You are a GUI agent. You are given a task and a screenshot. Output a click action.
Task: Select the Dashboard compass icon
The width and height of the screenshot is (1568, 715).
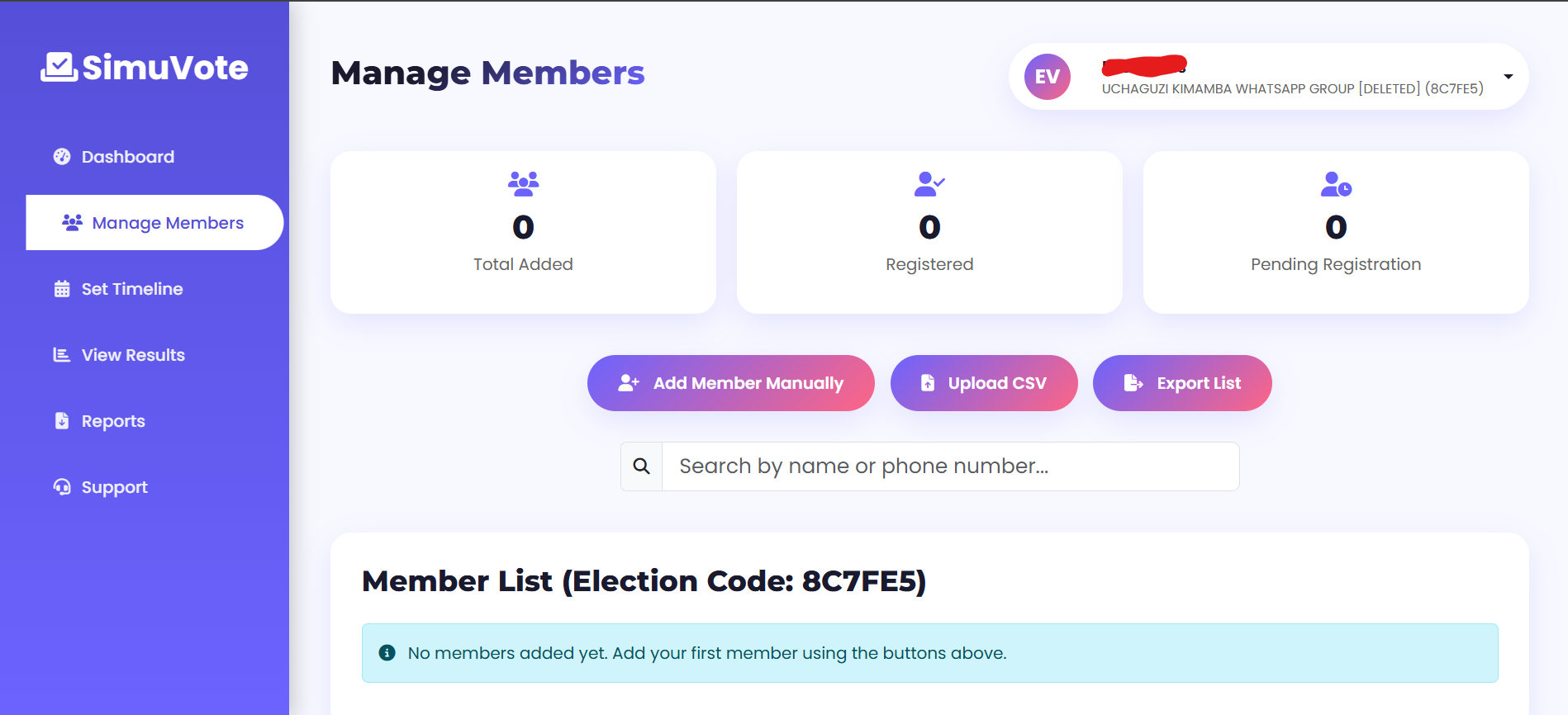pyautogui.click(x=60, y=156)
